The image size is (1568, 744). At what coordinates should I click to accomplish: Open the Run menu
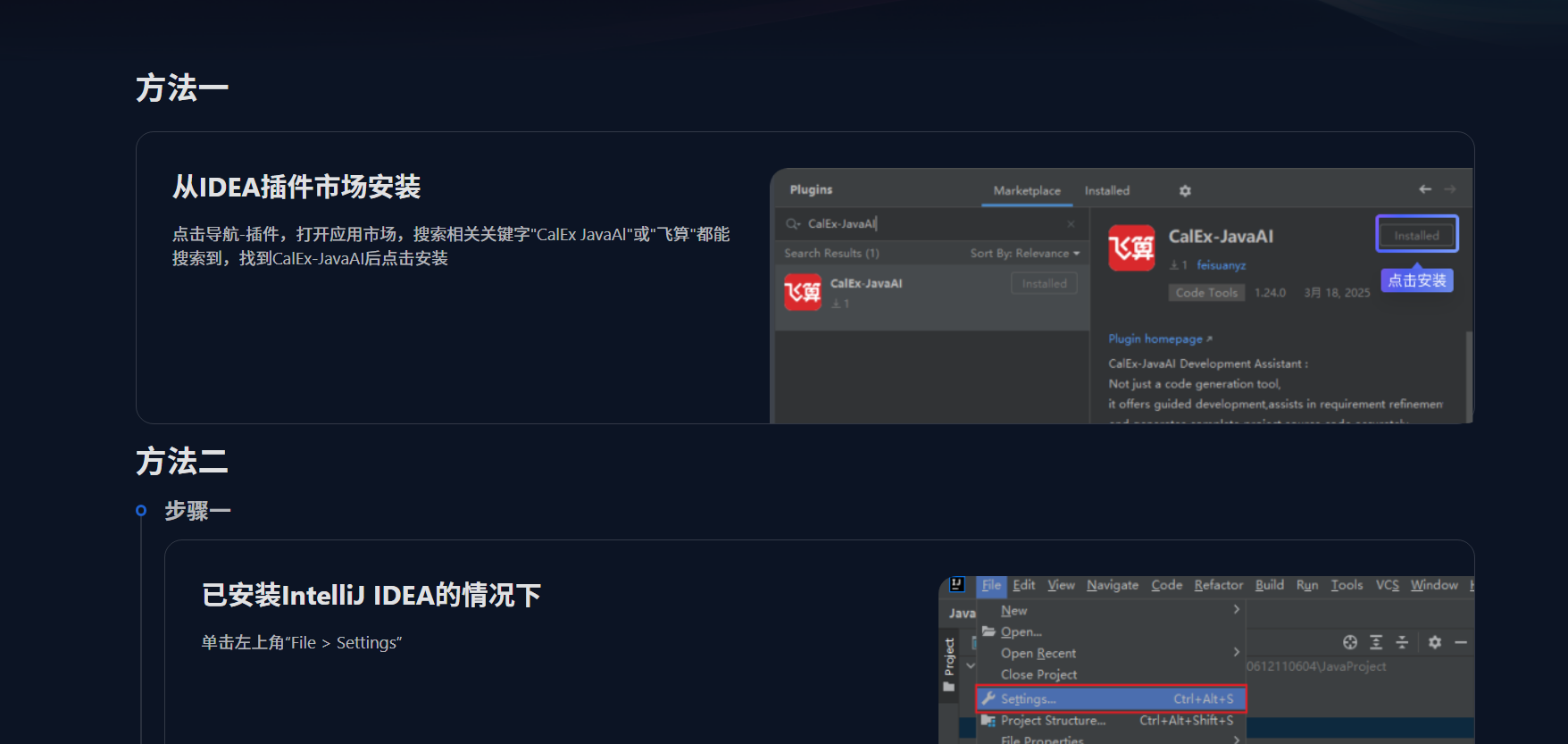pos(1307,585)
